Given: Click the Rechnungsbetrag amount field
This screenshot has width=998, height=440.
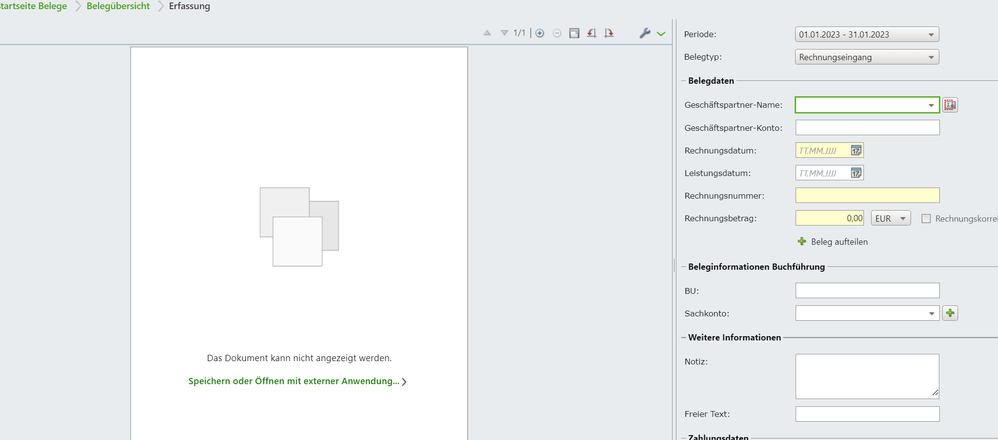Looking at the screenshot, I should click(x=830, y=218).
